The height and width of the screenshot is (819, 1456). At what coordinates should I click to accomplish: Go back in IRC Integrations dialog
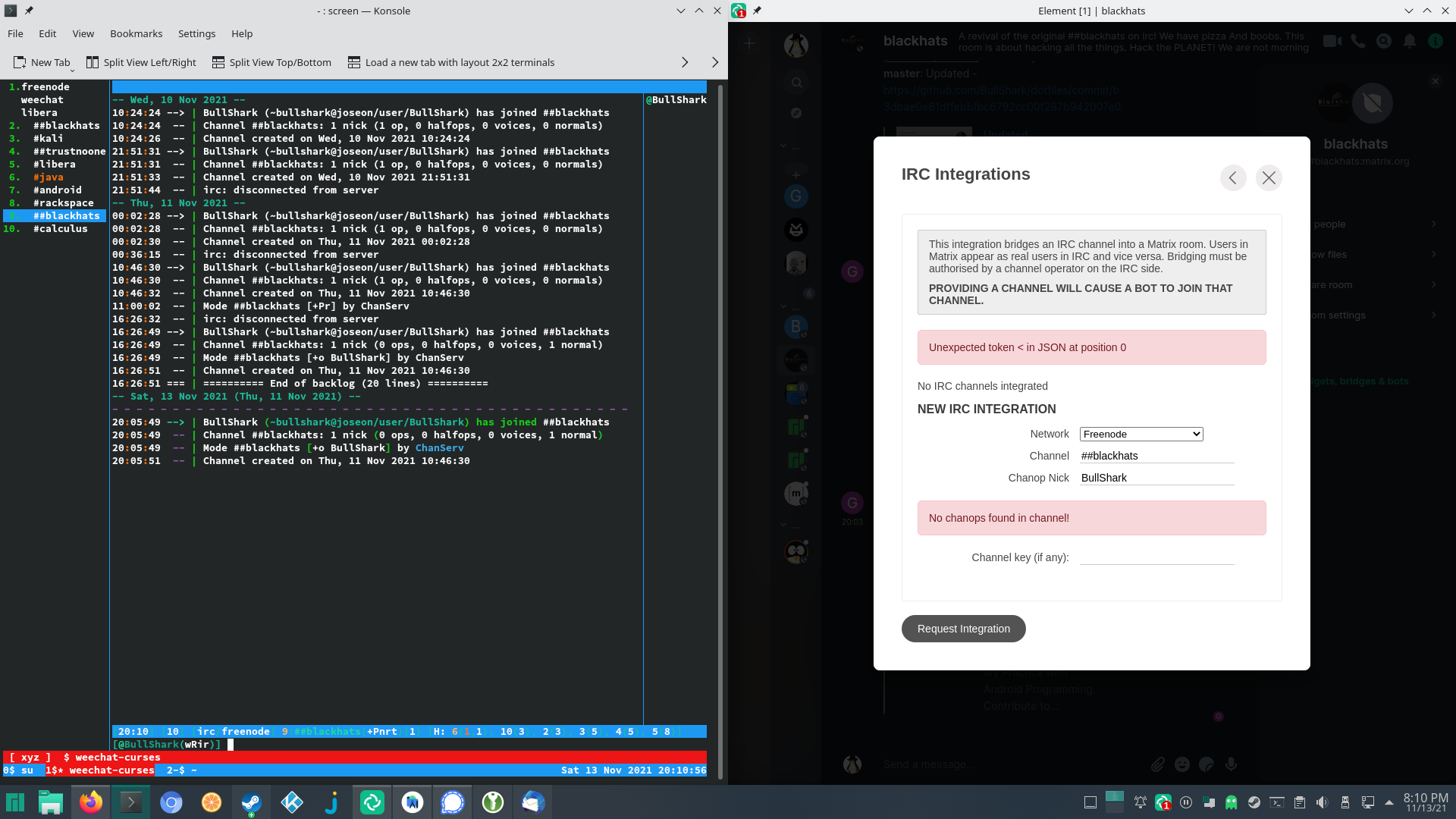1233,177
